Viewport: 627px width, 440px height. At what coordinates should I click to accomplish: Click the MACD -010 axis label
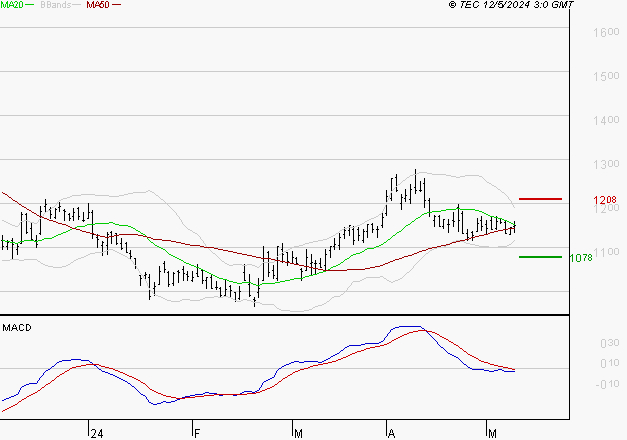tap(607, 384)
